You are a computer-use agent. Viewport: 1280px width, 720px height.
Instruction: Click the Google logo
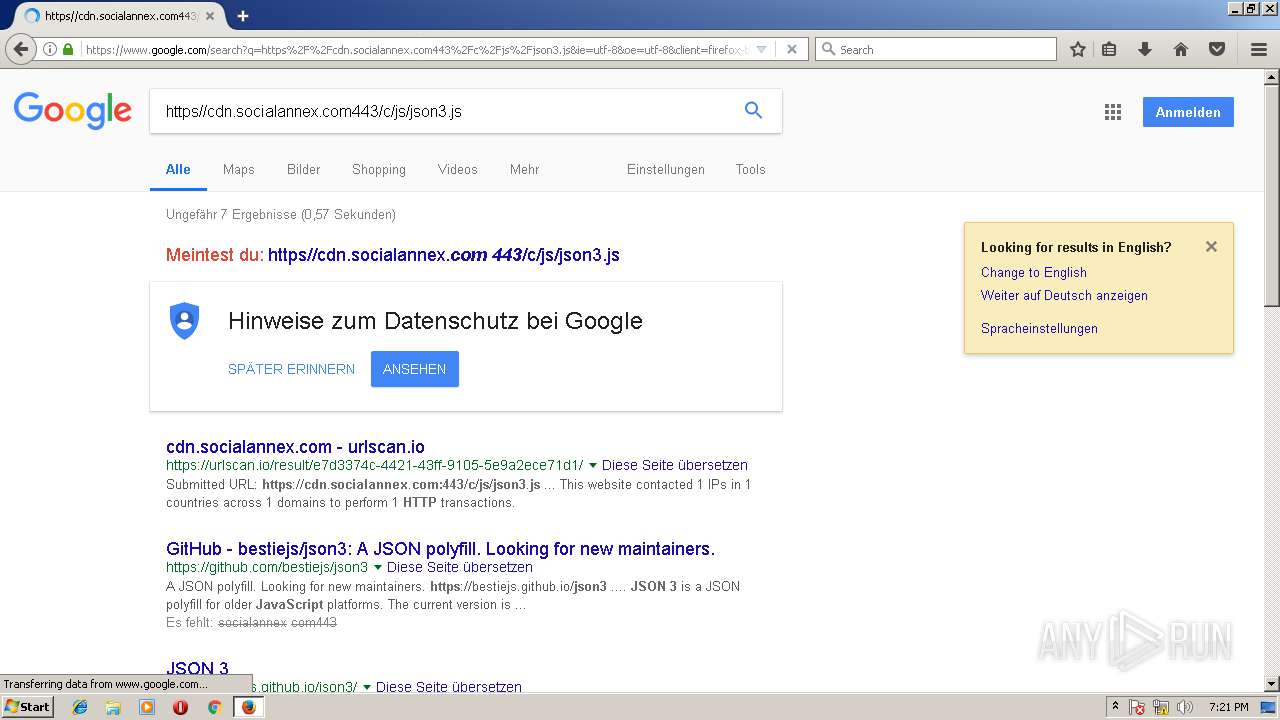point(73,111)
